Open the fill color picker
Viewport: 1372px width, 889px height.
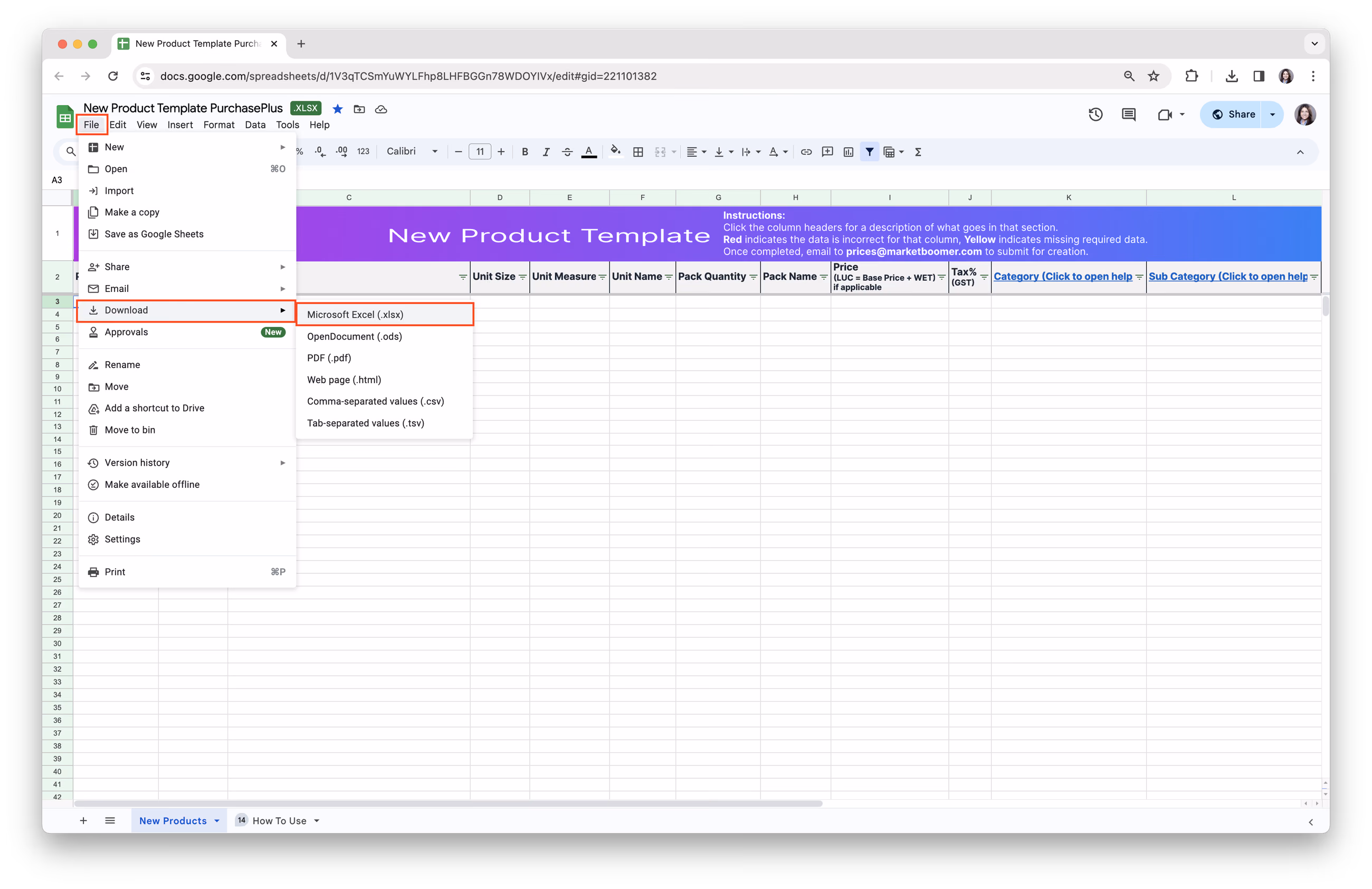click(616, 152)
